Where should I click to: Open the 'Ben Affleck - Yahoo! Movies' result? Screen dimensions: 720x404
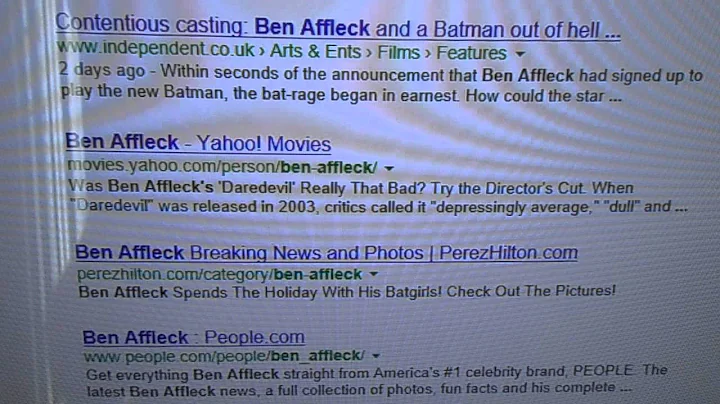pyautogui.click(x=198, y=143)
